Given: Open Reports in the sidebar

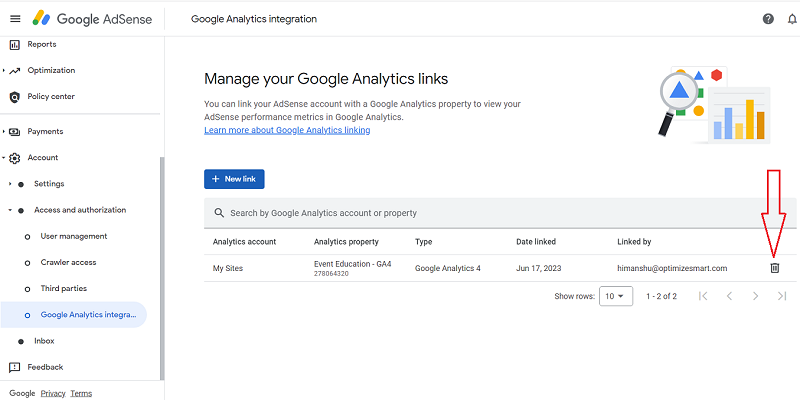Looking at the screenshot, I should pyautogui.click(x=42, y=44).
